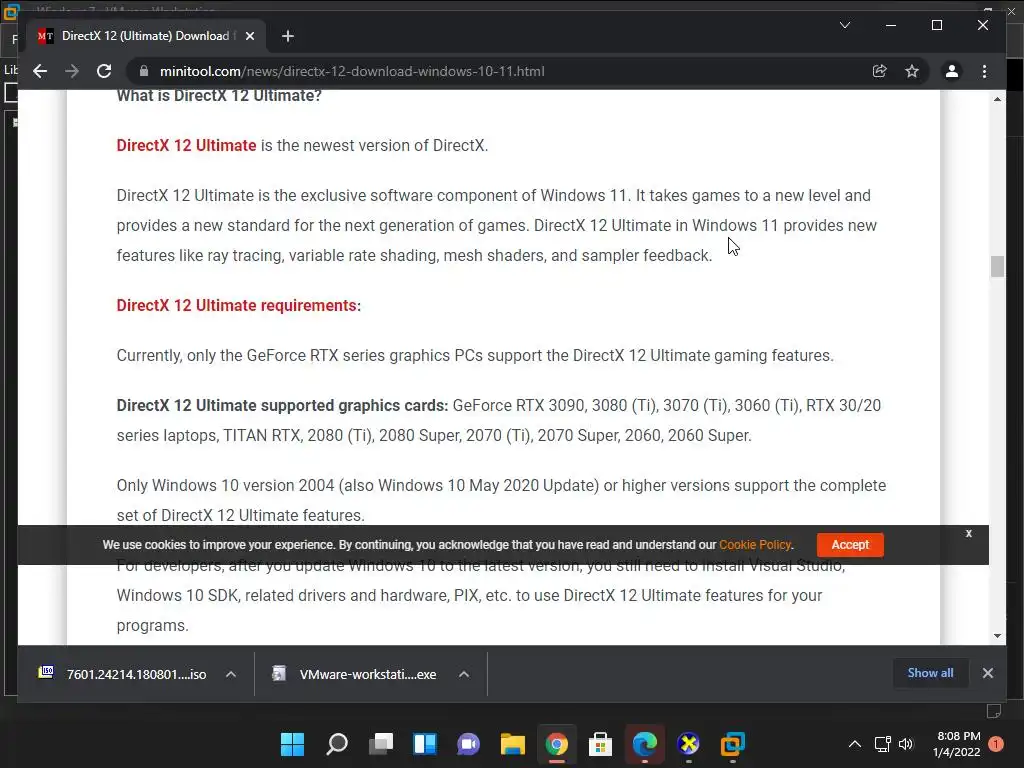Open the yellow X app on taskbar
This screenshot has height=768, width=1024.
coord(688,744)
